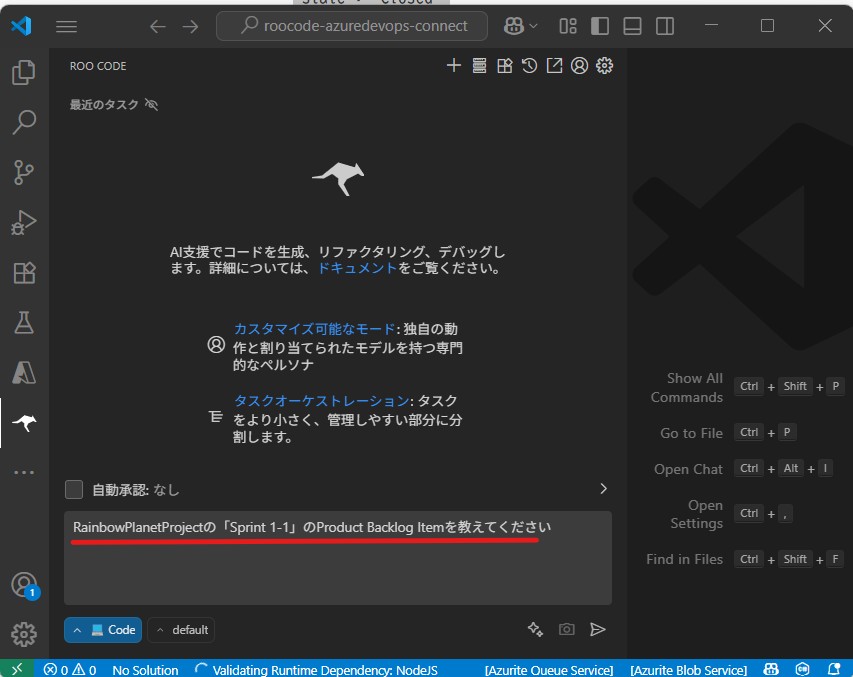Open the カスタマイズ可能なモード link

(314, 329)
